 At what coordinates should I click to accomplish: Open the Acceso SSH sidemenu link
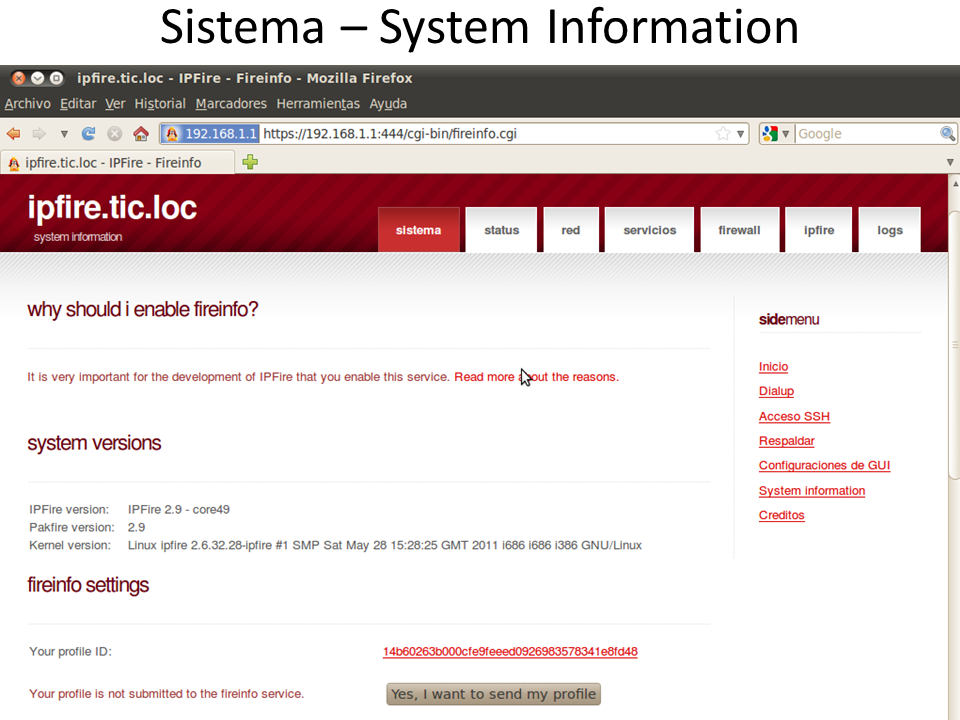coord(794,417)
